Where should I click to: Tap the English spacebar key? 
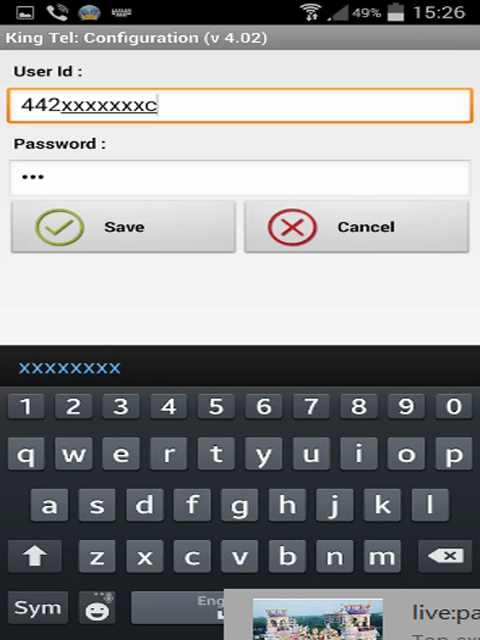[x=178, y=607]
